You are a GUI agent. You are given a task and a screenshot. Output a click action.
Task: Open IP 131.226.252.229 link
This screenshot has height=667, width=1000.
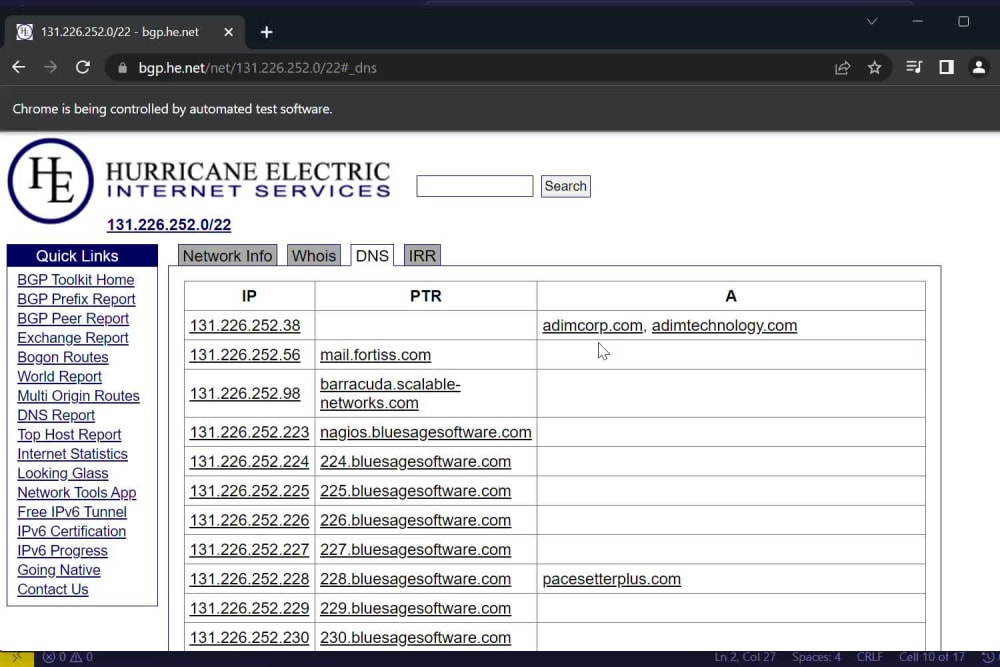tap(249, 608)
